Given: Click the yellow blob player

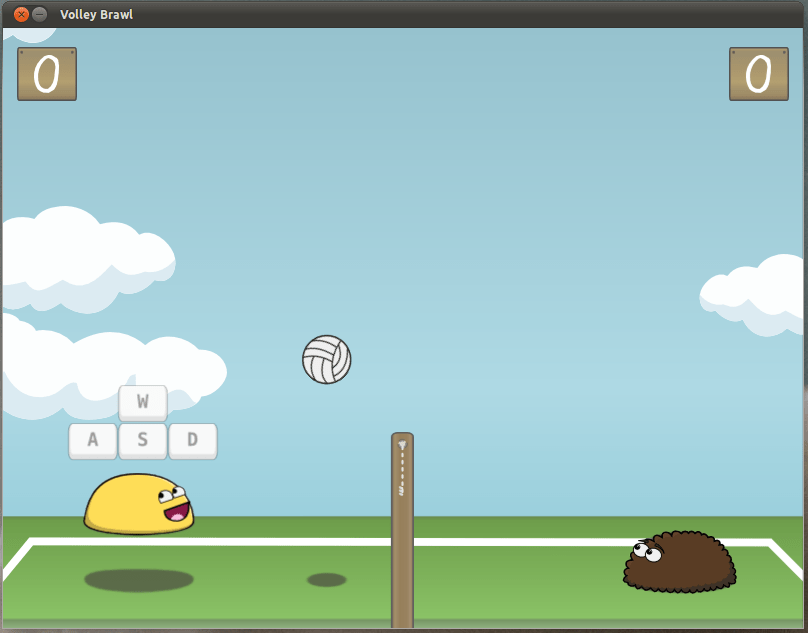Looking at the screenshot, I should [x=139, y=504].
